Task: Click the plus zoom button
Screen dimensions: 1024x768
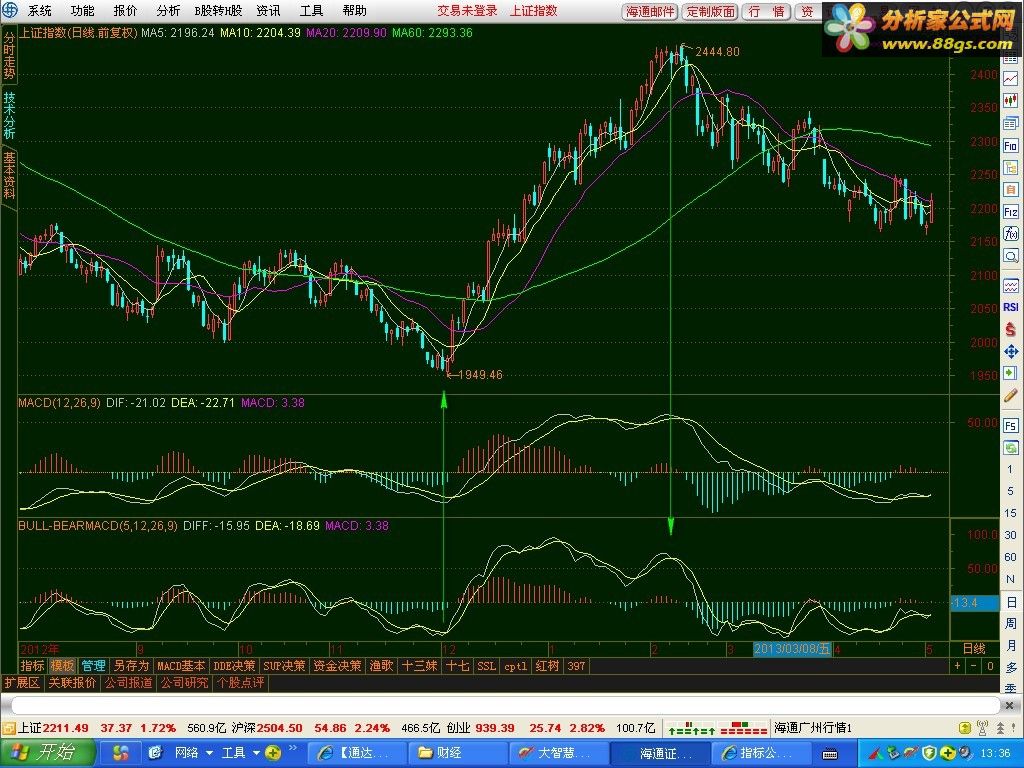Action: 958,666
